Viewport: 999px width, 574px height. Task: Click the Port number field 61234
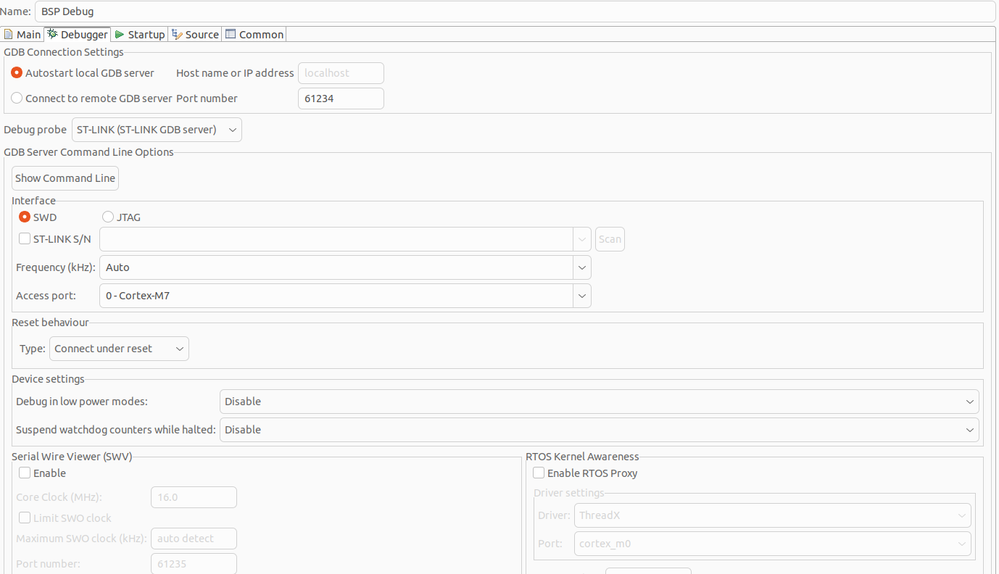(341, 99)
